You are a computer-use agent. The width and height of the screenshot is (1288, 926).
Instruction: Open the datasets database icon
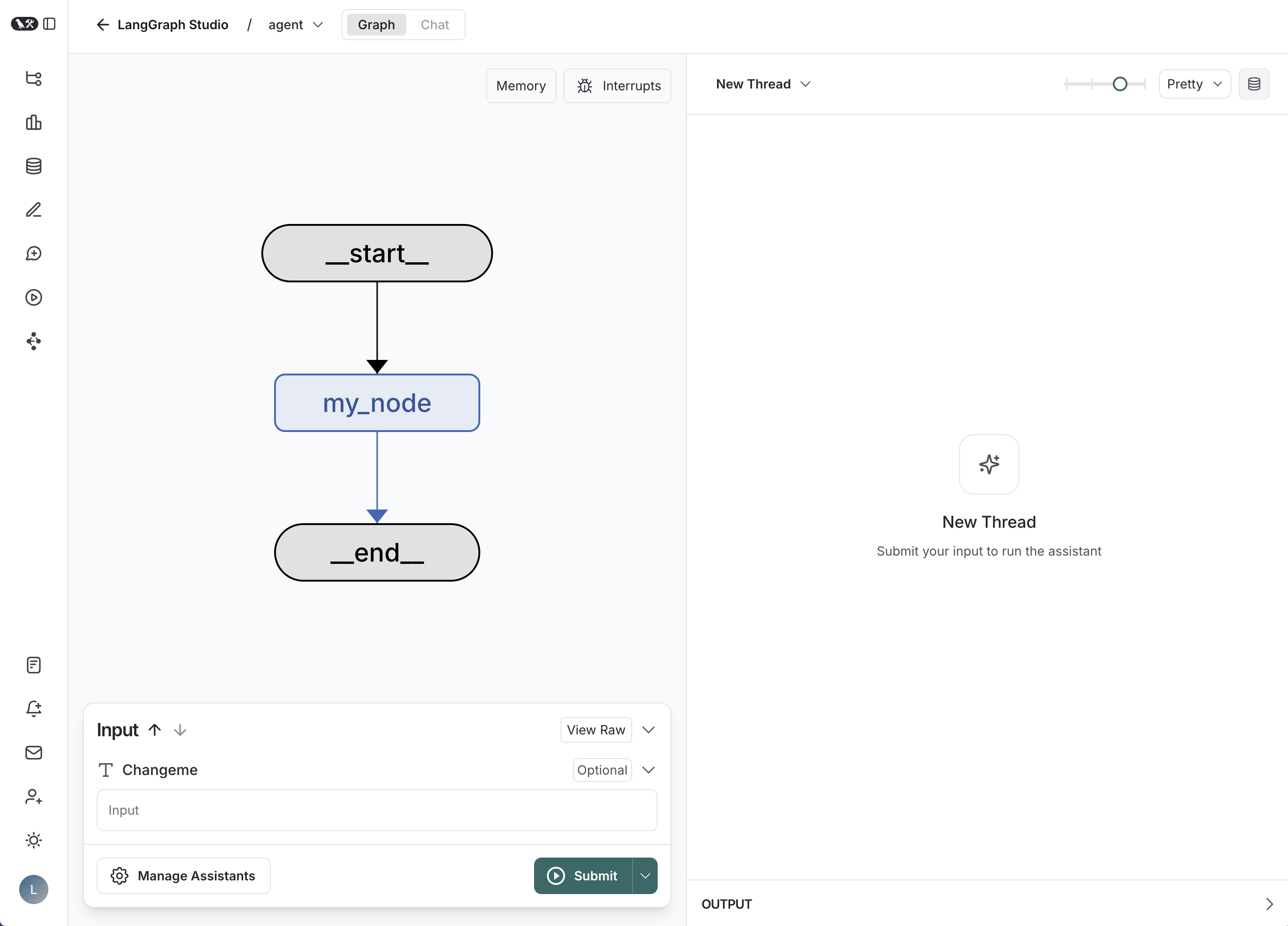[33, 166]
